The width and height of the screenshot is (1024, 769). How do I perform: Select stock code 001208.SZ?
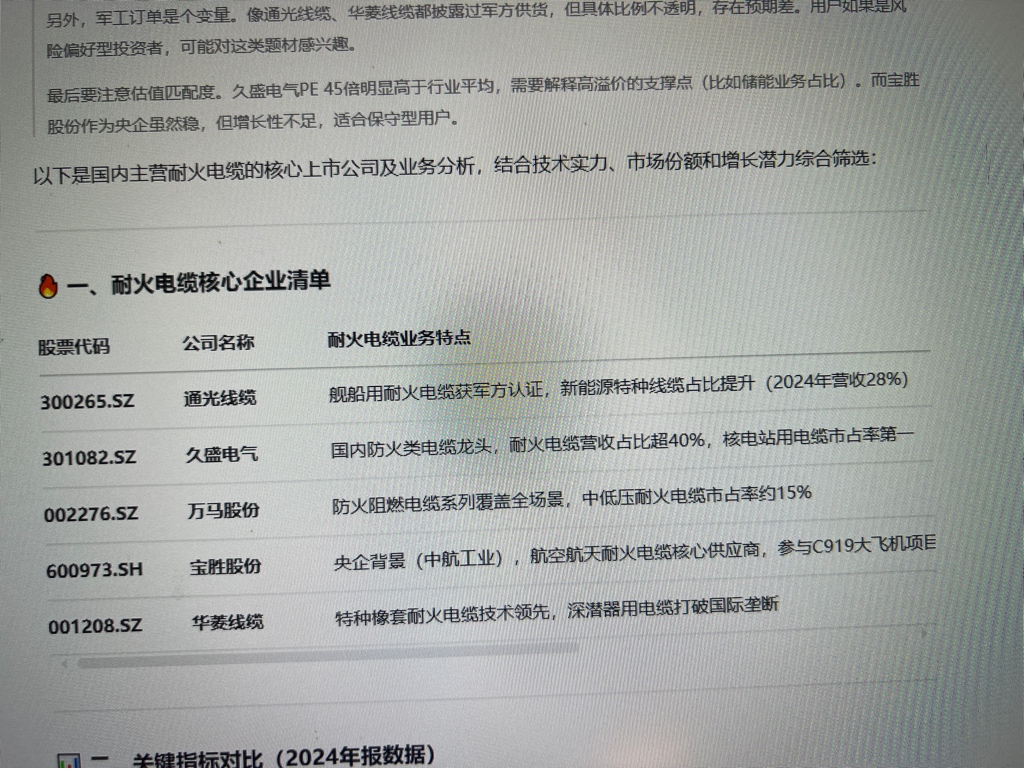pos(95,626)
